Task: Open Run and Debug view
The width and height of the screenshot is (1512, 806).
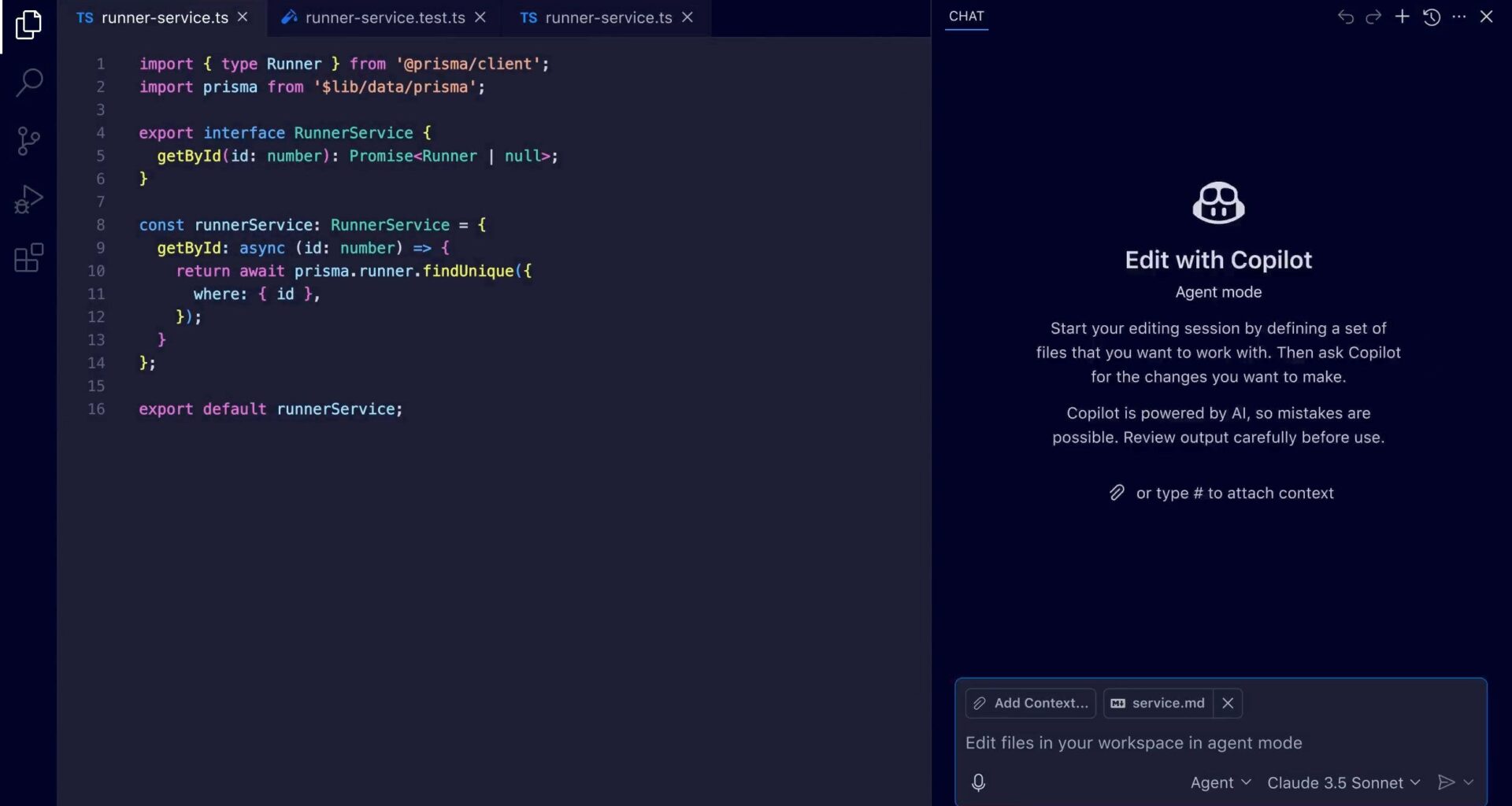Action: click(x=29, y=199)
